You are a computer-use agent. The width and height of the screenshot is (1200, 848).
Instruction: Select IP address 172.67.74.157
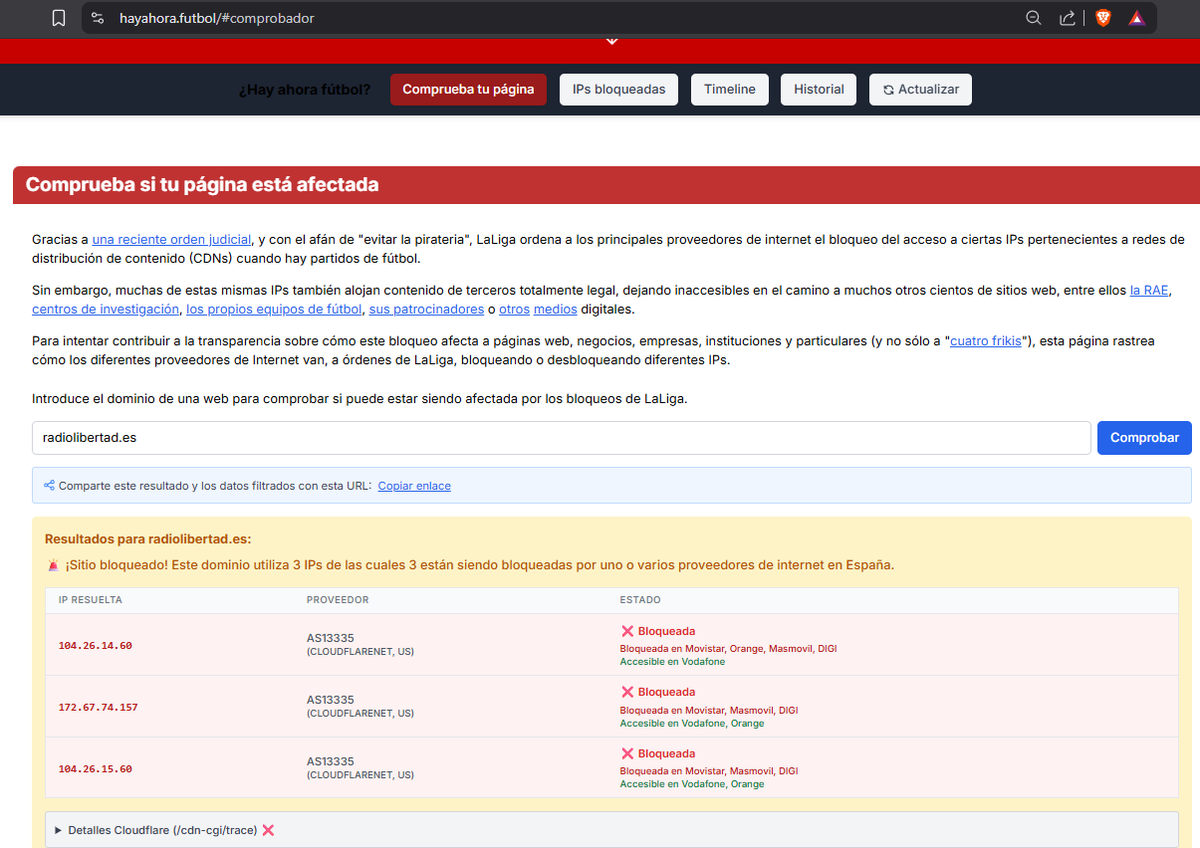point(98,707)
